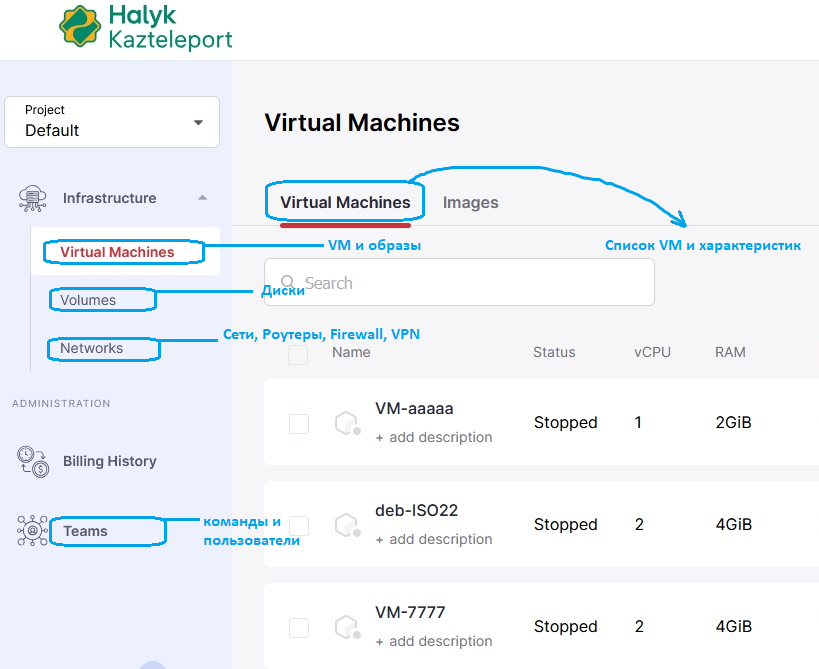Click the VM-7777 machine icon

[346, 627]
